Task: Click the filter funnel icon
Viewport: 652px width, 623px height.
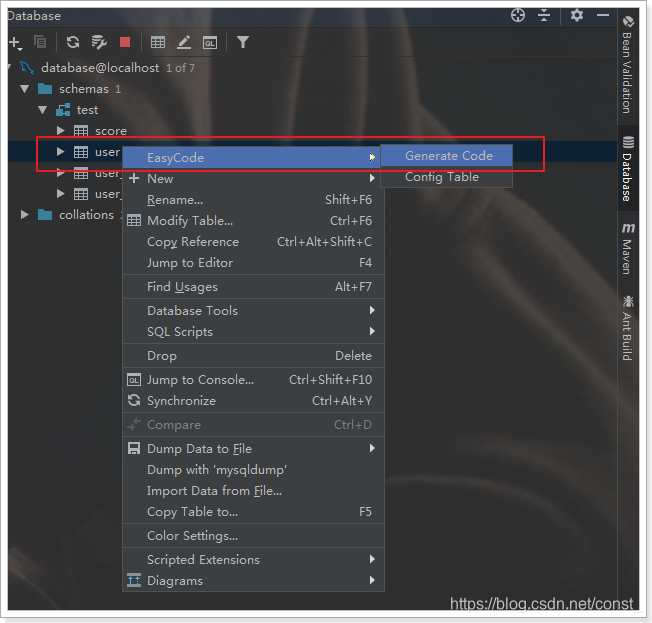Action: pos(243,42)
